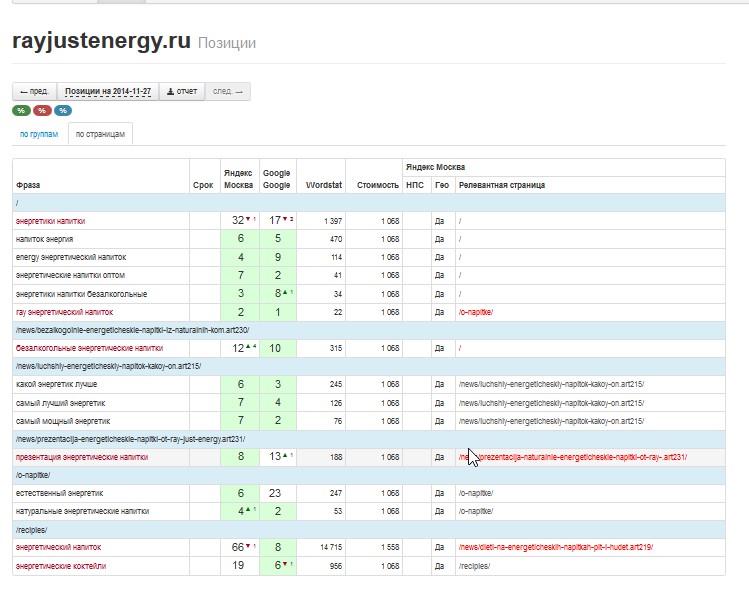The width and height of the screenshot is (749, 599).
Task: Open phrase 'энергетический напиток'
Action: [x=58, y=547]
